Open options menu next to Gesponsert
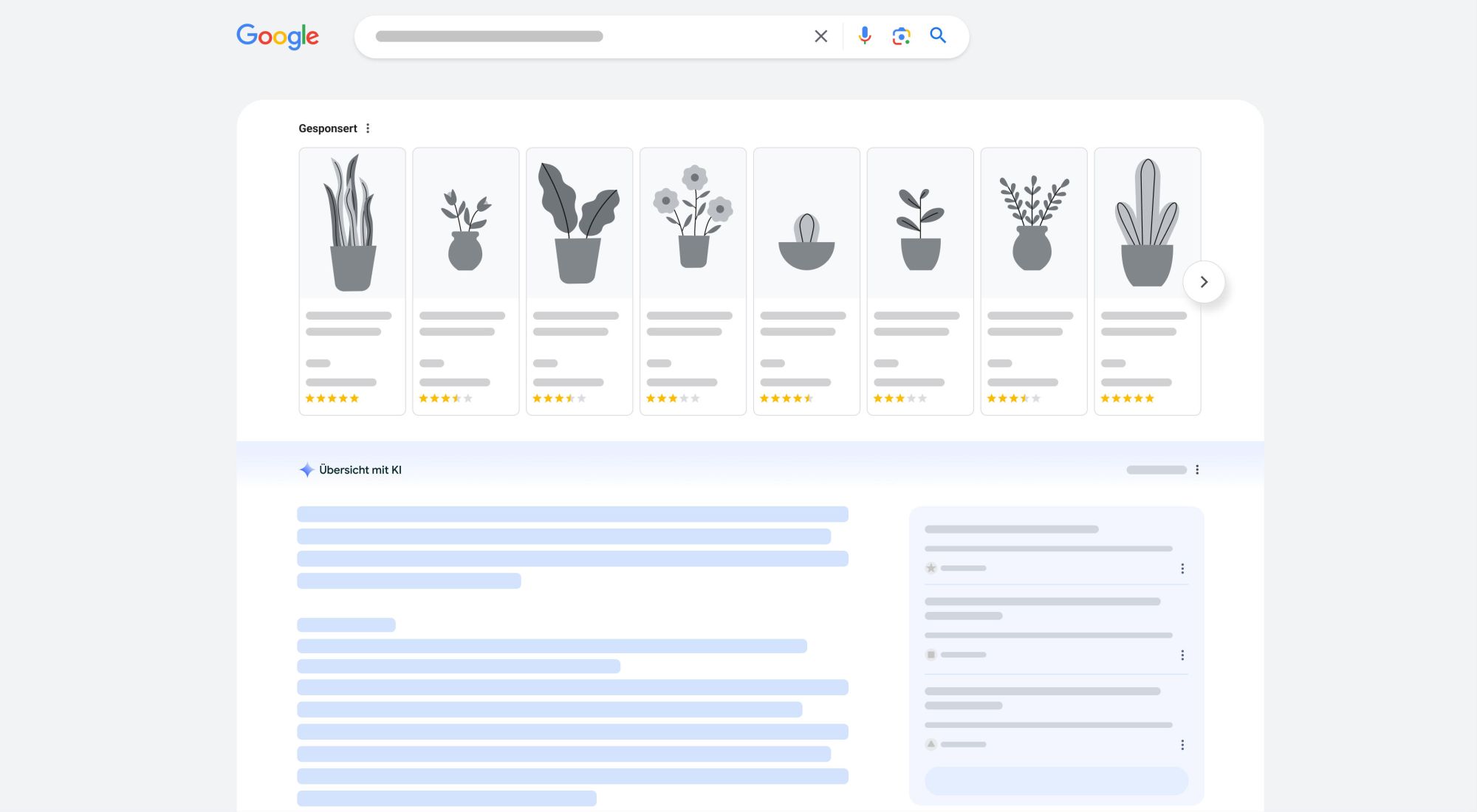 (x=368, y=128)
